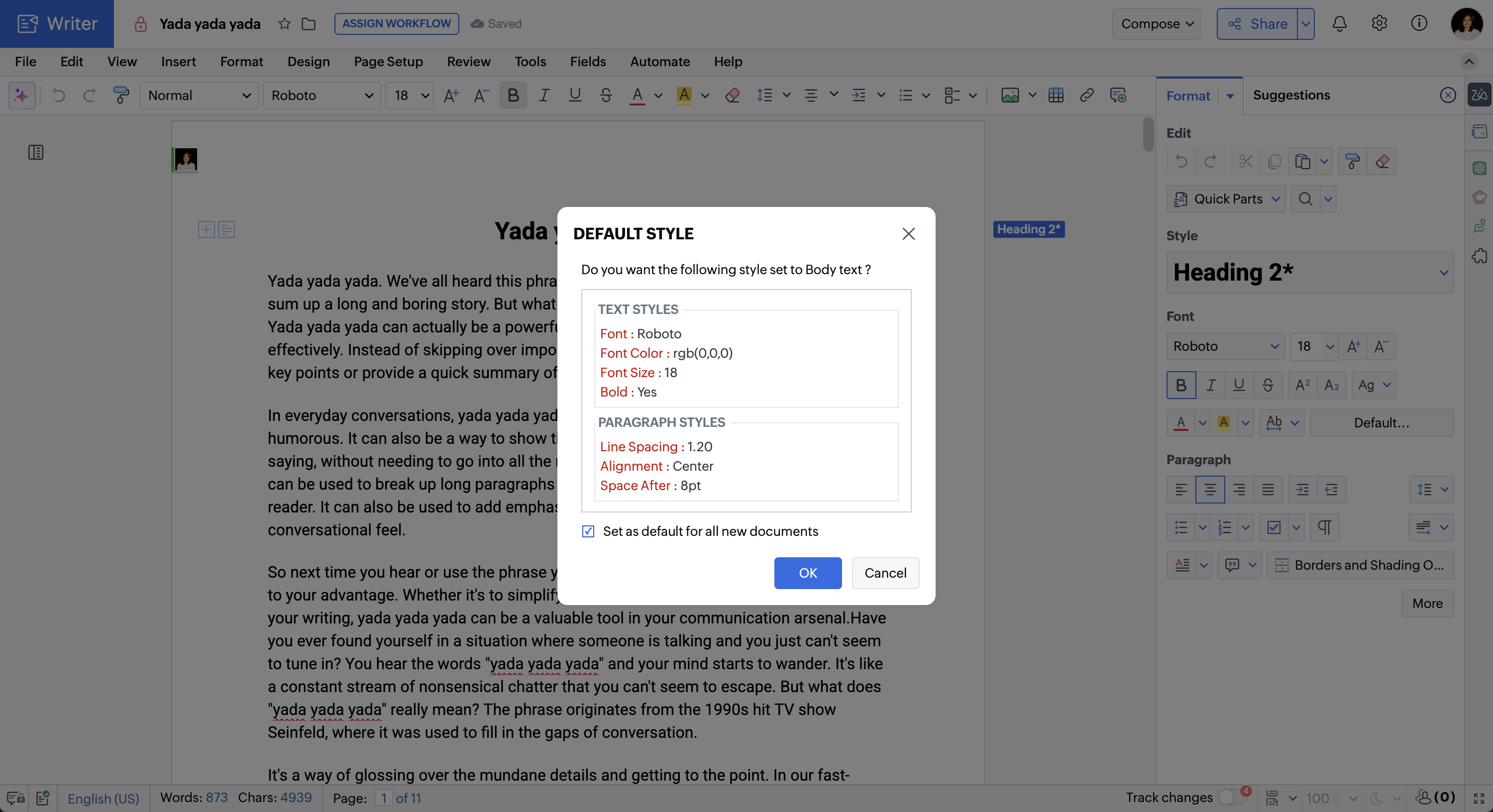
Task: Open the Normal paragraph style dropdown
Action: coord(199,95)
